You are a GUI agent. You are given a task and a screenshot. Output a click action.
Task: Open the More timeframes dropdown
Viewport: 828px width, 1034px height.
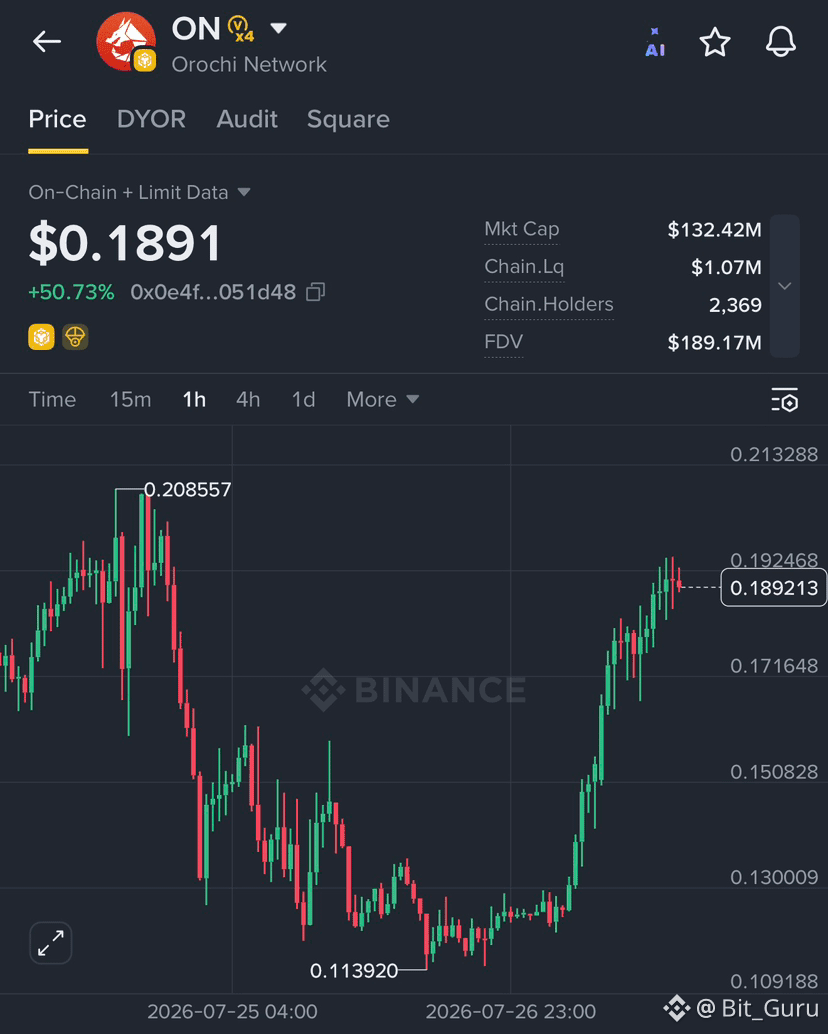[x=383, y=400]
